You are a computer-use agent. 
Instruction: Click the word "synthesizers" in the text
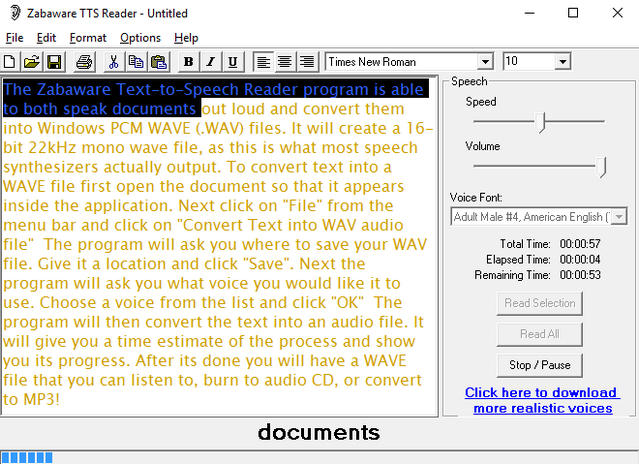(51, 167)
